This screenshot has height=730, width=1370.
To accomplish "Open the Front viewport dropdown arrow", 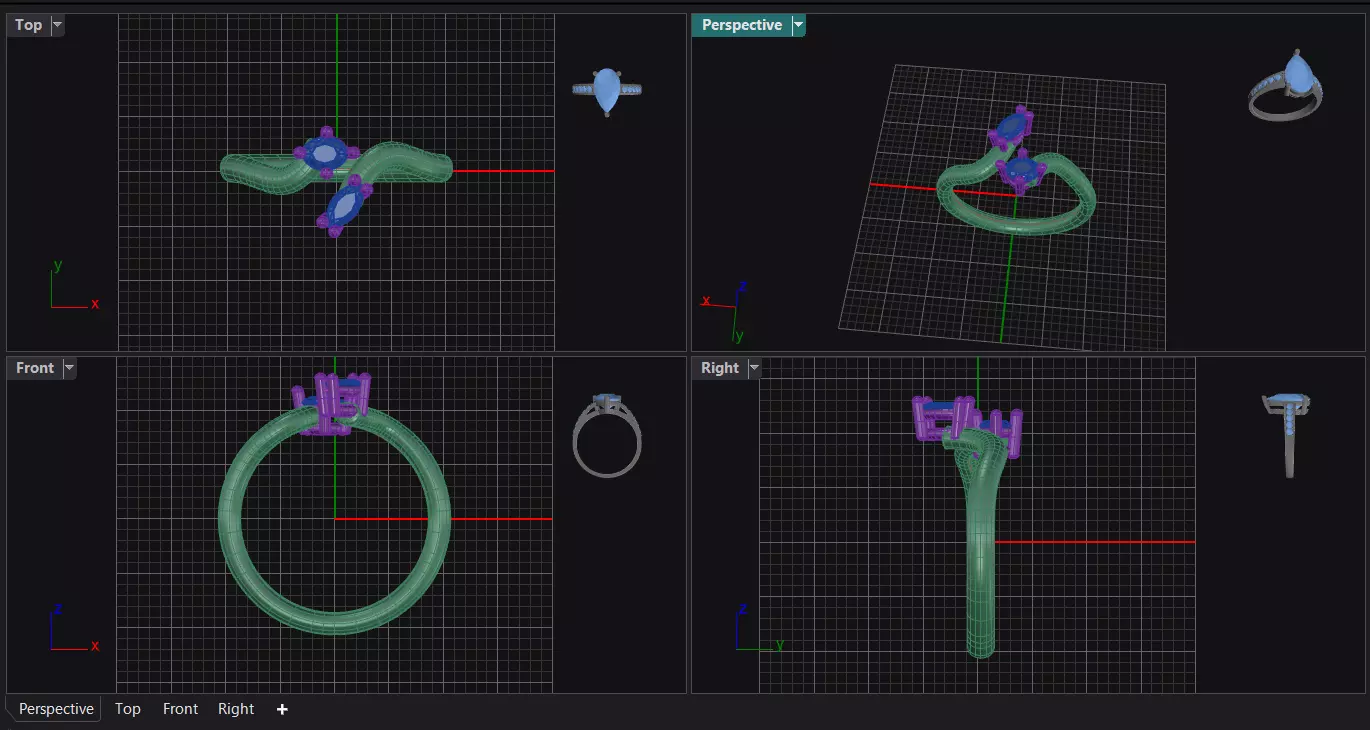I will tap(69, 368).
